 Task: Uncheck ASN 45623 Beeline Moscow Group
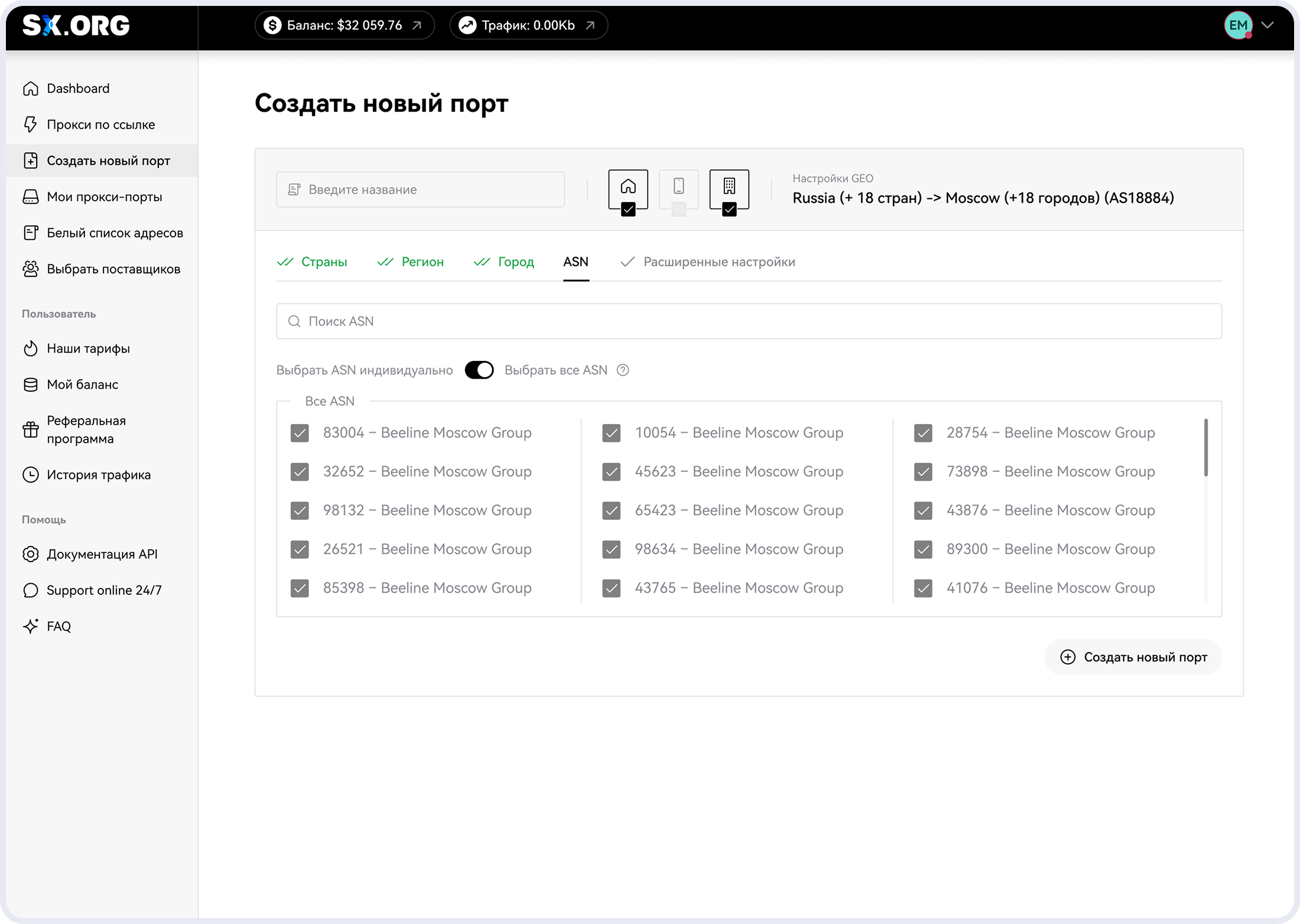coord(611,472)
